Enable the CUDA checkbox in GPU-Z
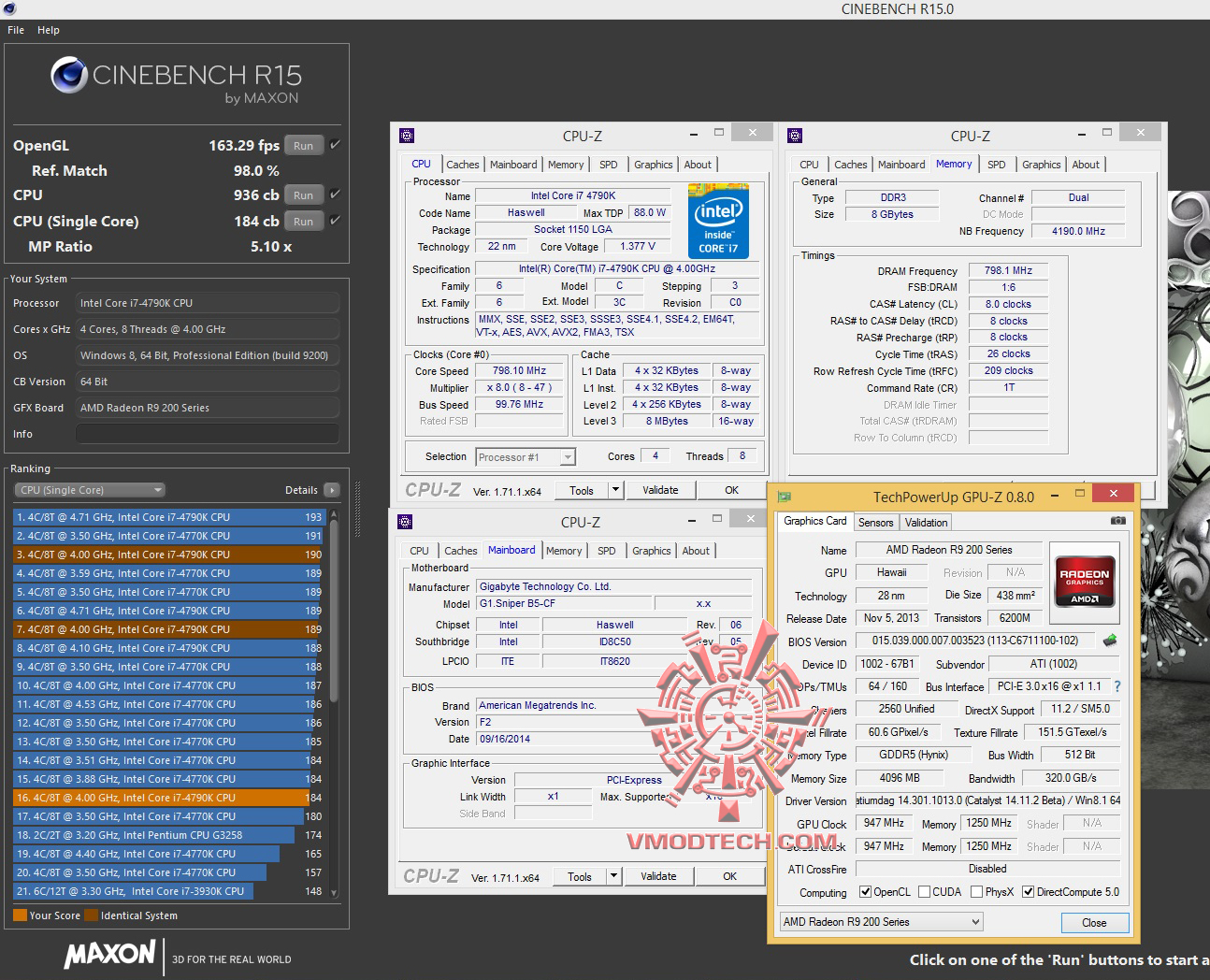 coord(924,892)
